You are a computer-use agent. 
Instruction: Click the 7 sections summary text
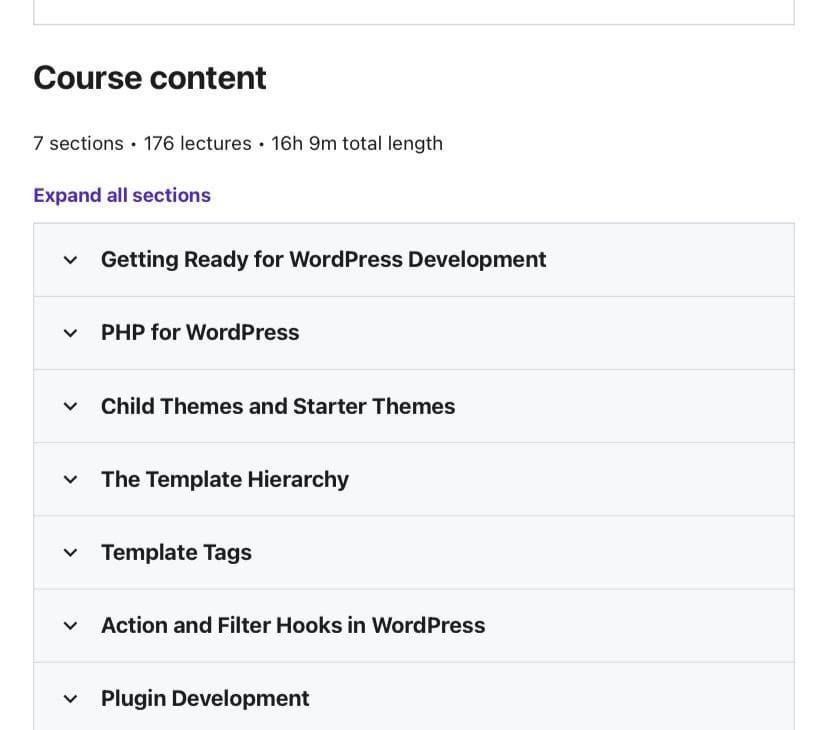coord(78,144)
